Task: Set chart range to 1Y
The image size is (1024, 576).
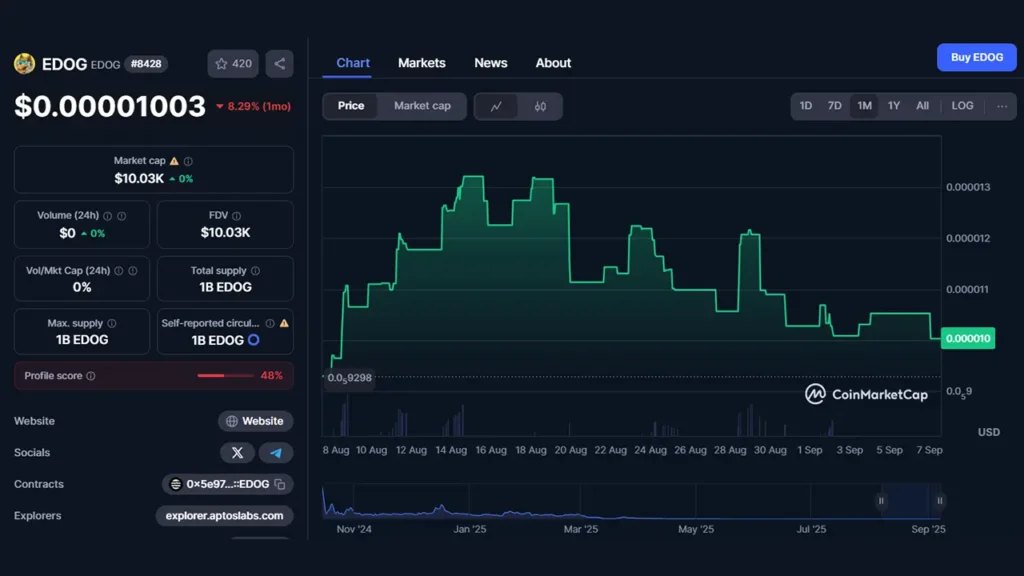Action: click(893, 106)
